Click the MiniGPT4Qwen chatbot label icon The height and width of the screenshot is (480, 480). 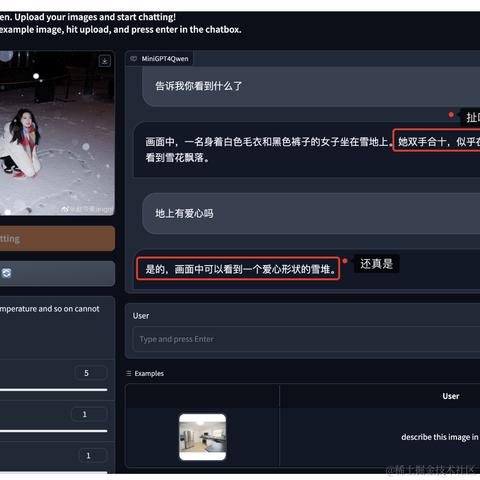tap(134, 59)
